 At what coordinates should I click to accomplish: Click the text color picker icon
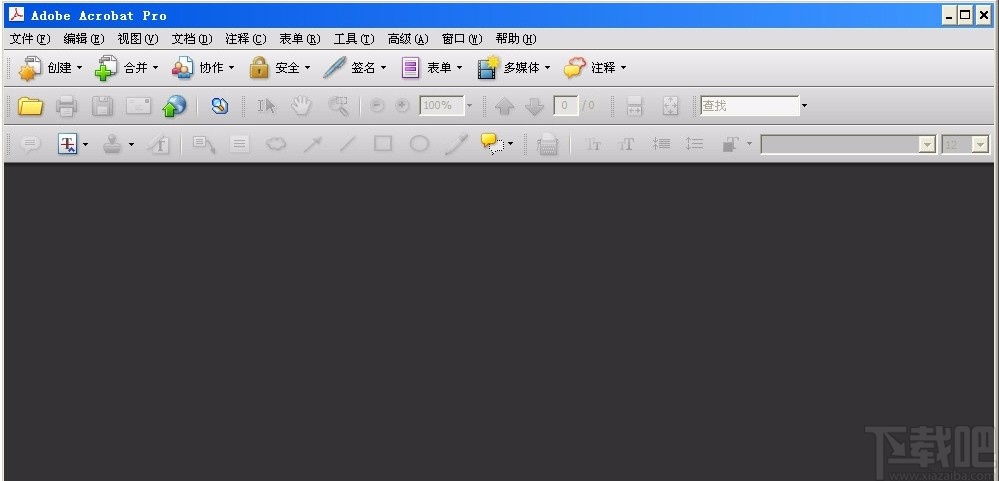click(x=730, y=145)
